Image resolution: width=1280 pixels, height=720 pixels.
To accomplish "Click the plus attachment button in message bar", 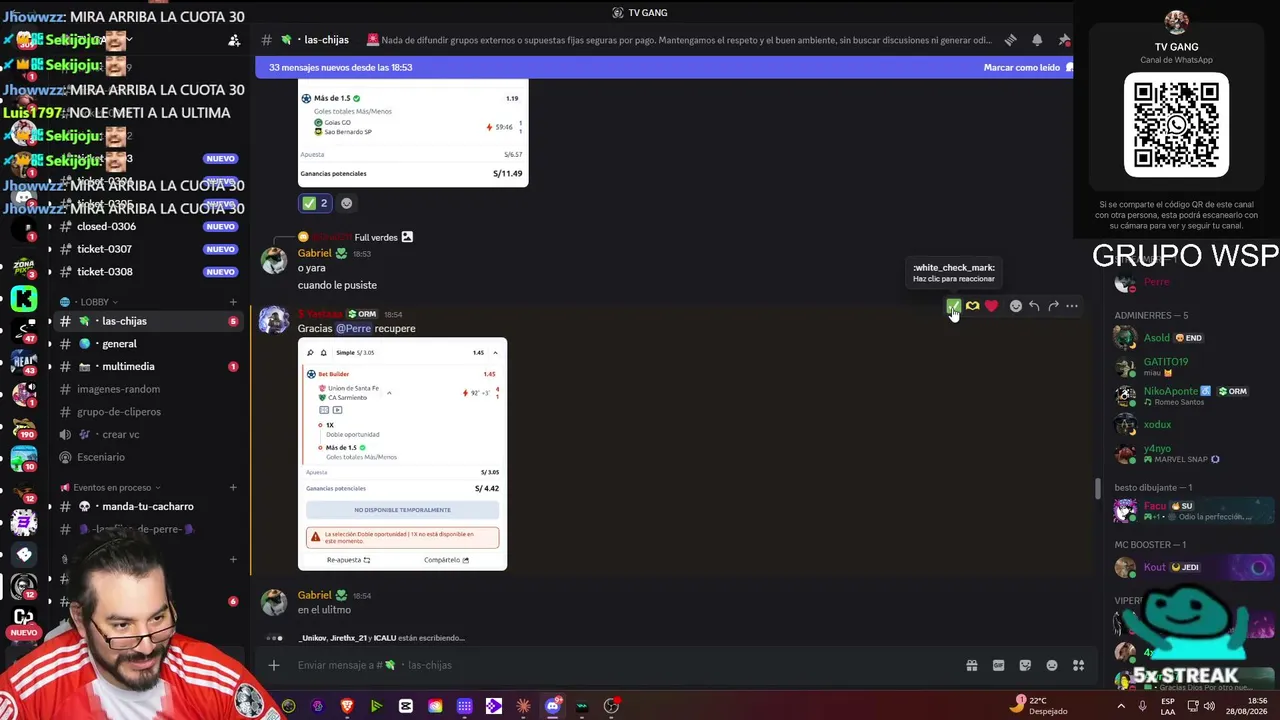I will (273, 665).
